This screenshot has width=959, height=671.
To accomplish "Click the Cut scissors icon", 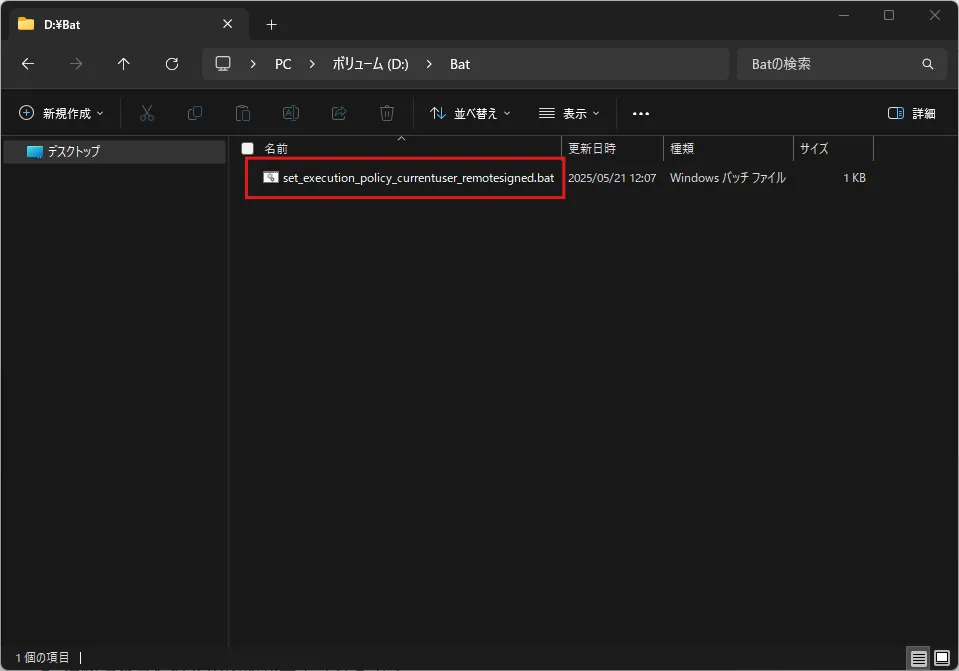I will pyautogui.click(x=147, y=113).
